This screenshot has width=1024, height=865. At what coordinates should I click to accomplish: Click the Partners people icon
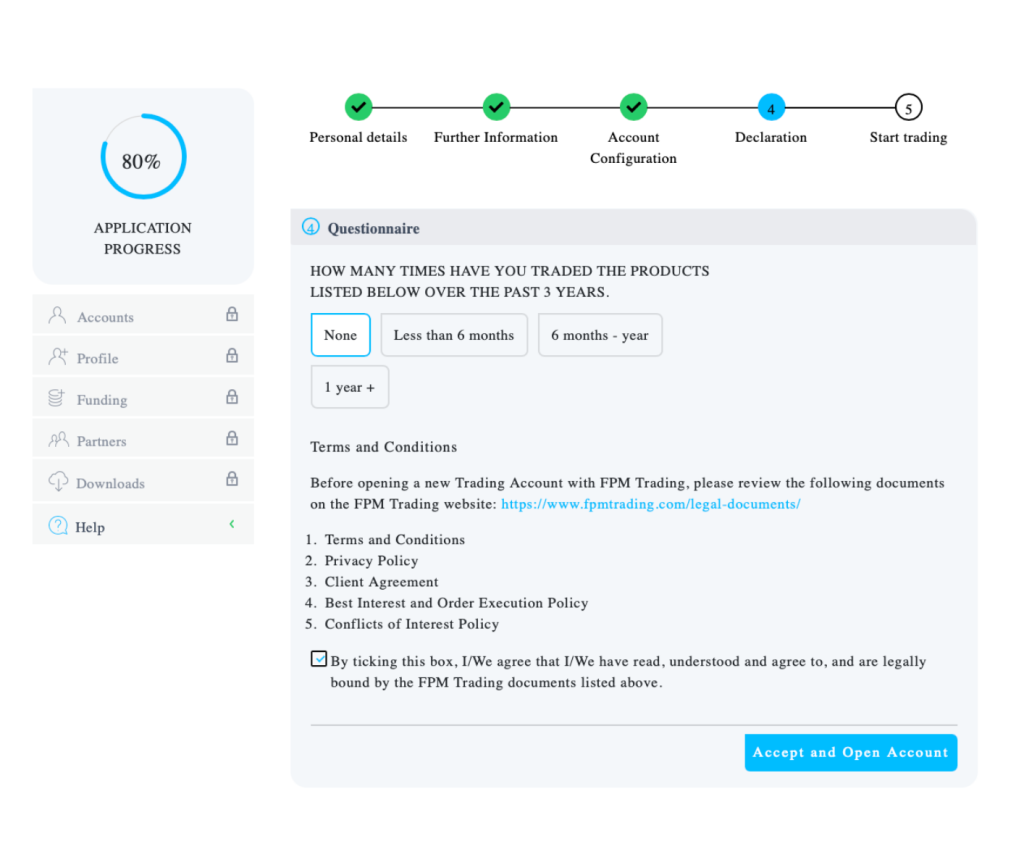tap(58, 440)
